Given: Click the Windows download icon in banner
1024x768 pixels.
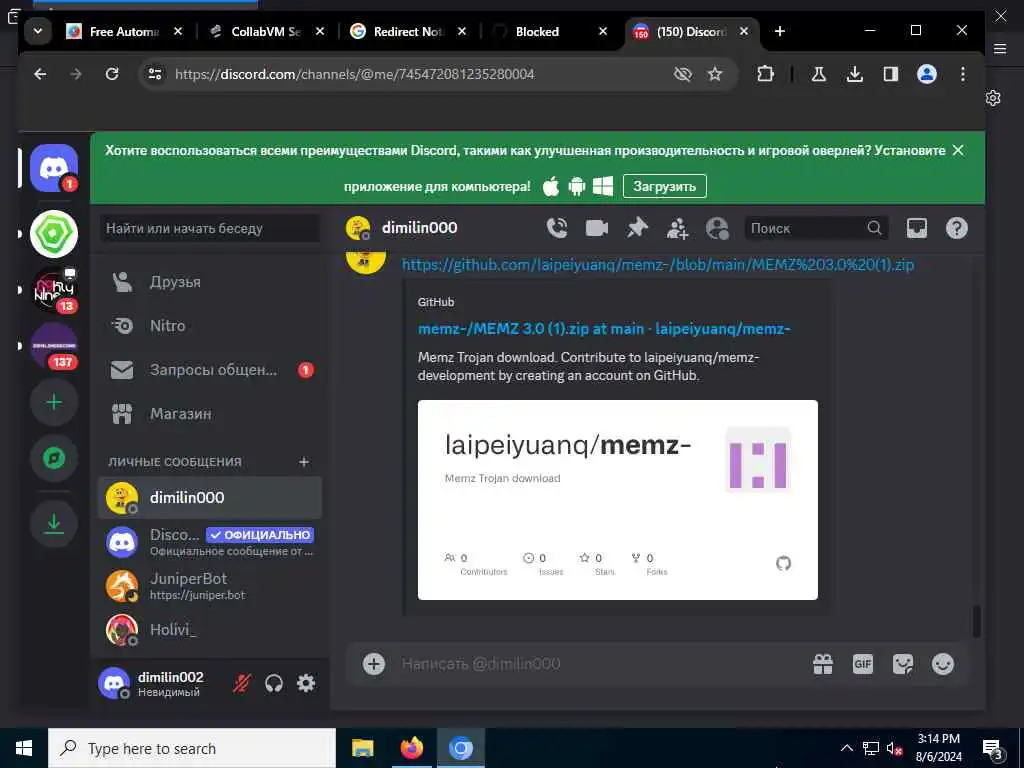Looking at the screenshot, I should coord(603,186).
